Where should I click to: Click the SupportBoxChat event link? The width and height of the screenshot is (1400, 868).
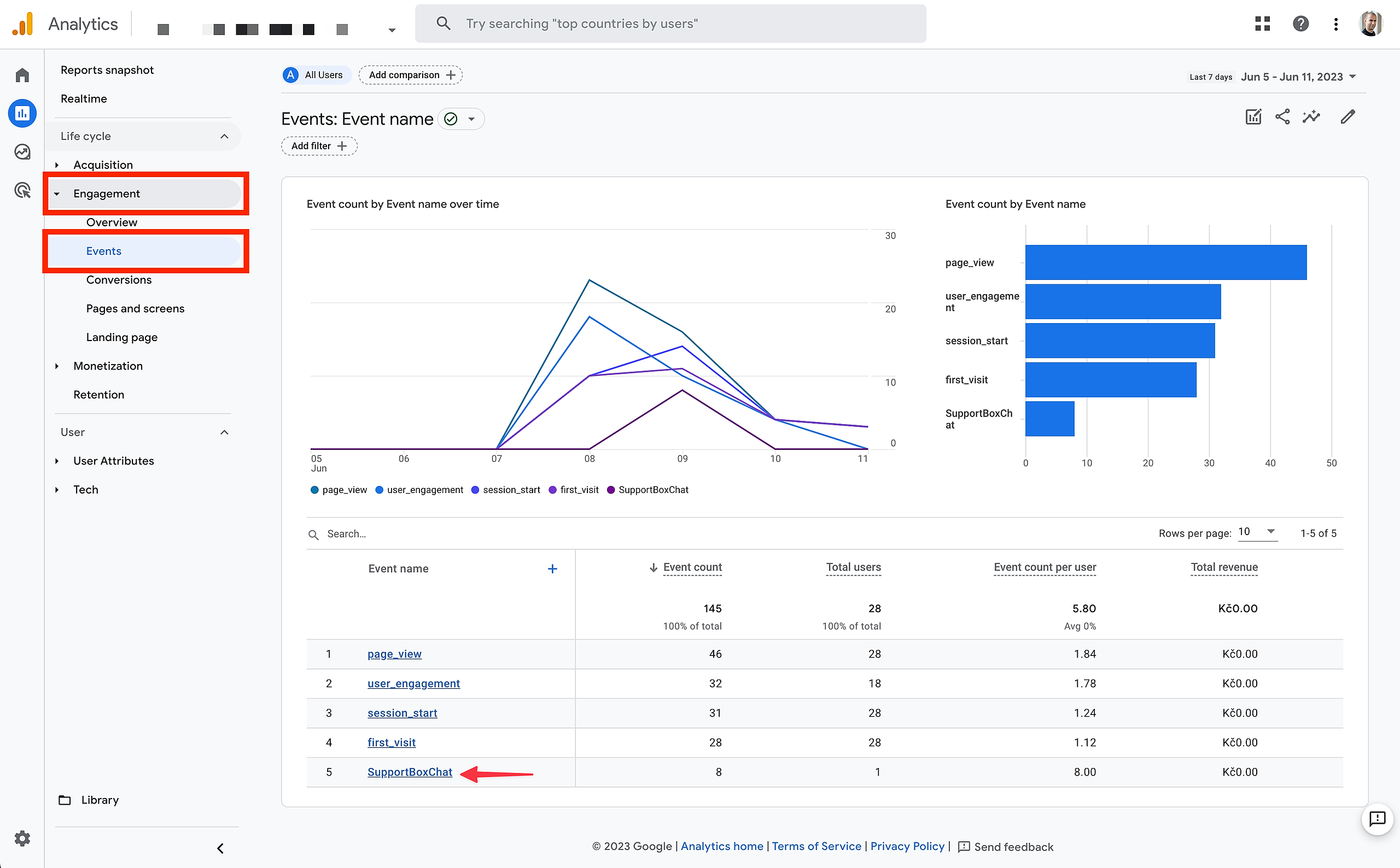tap(410, 772)
